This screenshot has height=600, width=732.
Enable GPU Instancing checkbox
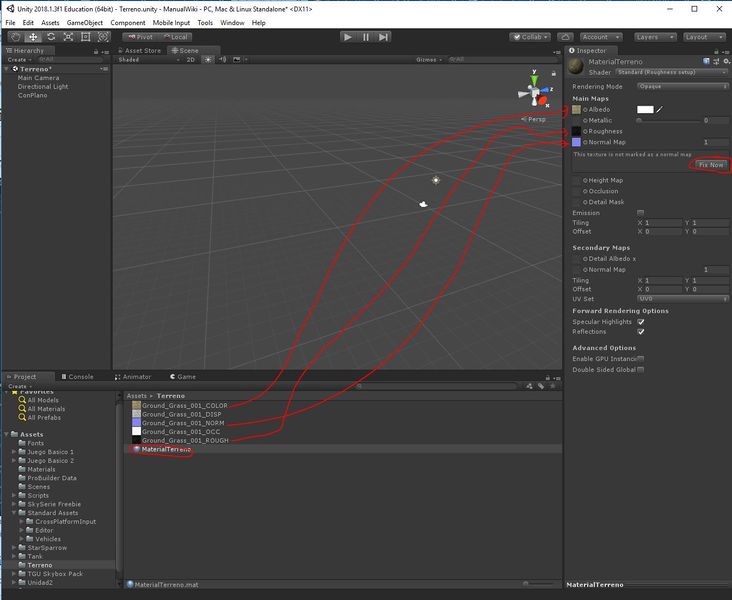coord(640,359)
